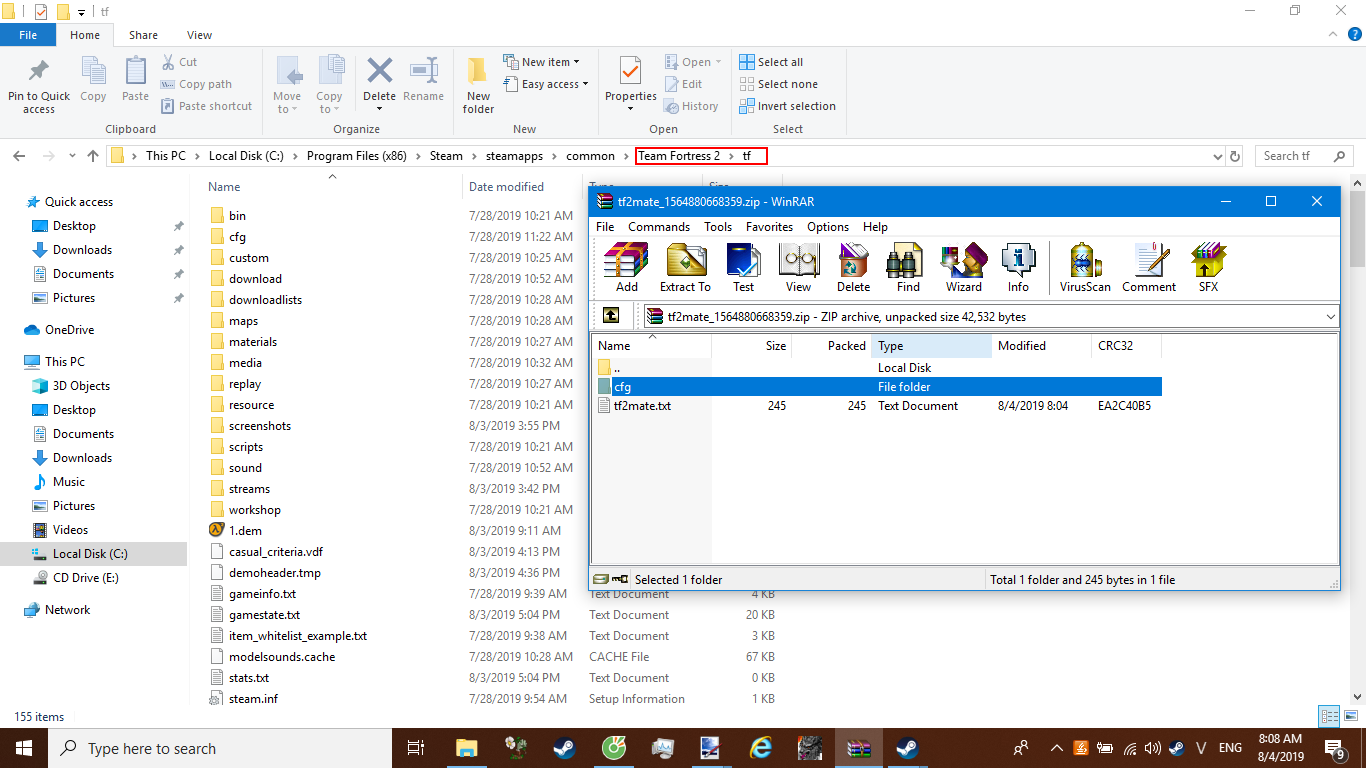Open the WinRAR Tools menu
The width and height of the screenshot is (1366, 768).
pyautogui.click(x=718, y=227)
